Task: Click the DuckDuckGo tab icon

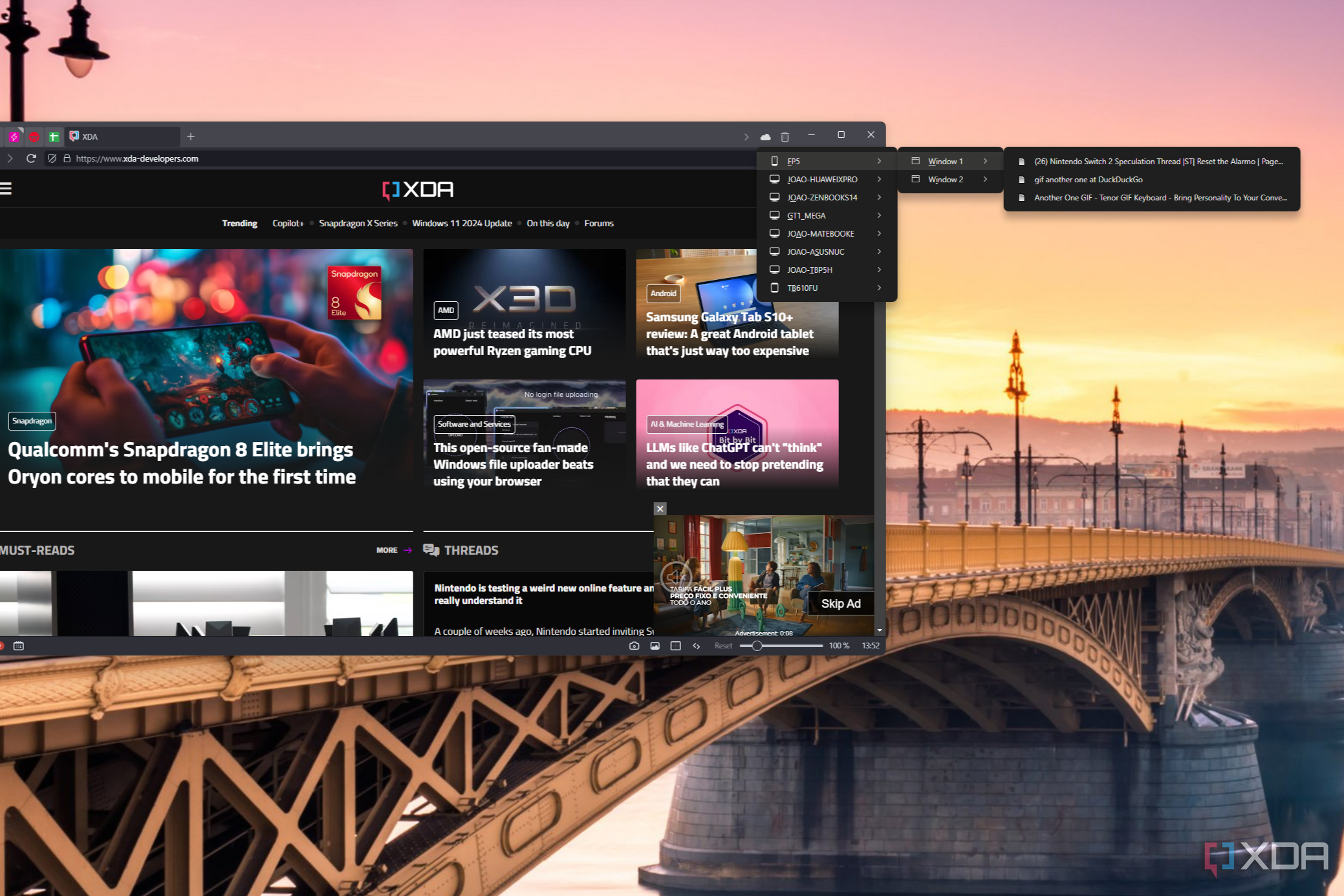Action: pos(1021,179)
